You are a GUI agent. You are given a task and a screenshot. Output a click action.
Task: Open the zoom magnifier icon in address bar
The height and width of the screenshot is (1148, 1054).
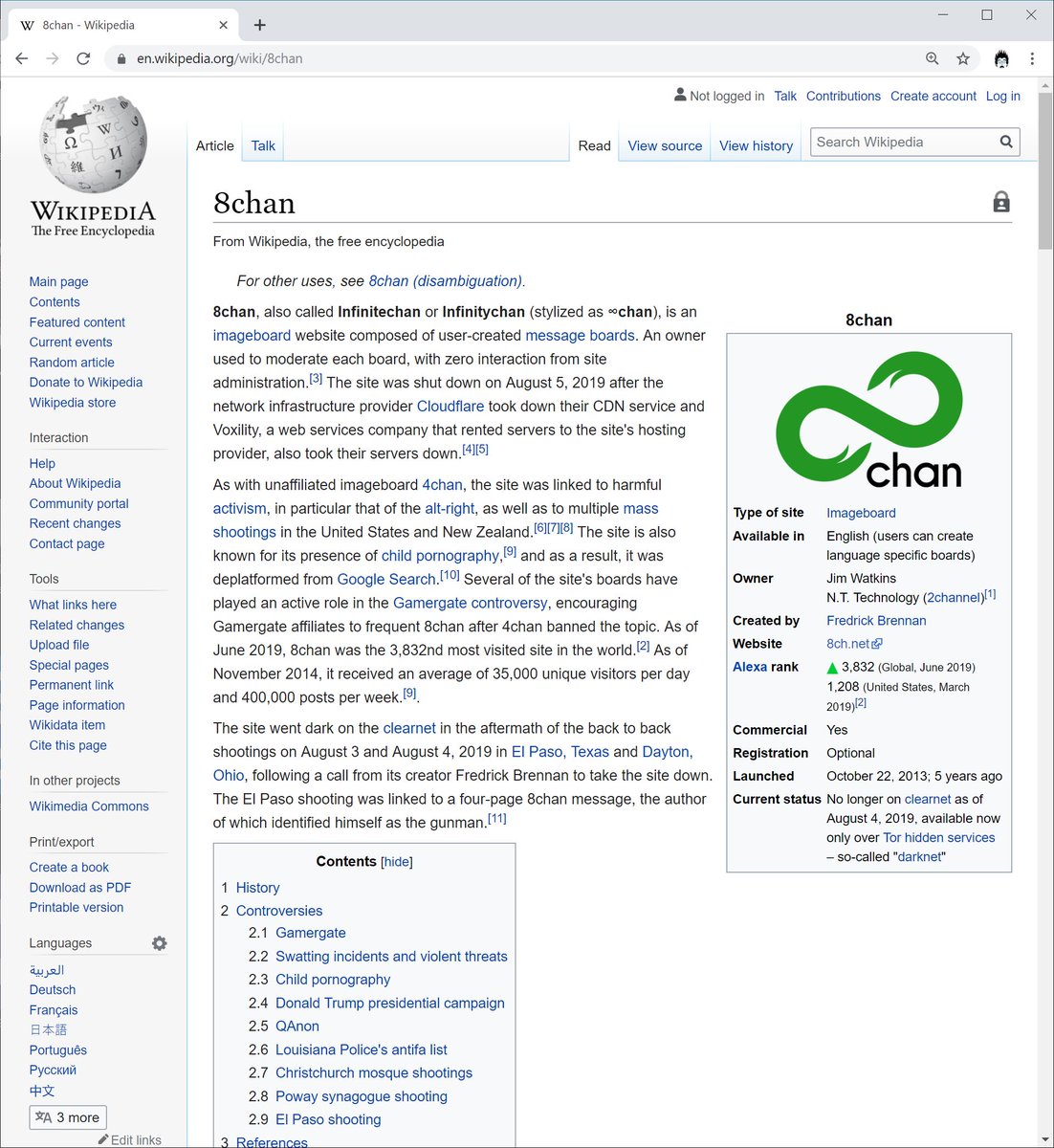(933, 58)
